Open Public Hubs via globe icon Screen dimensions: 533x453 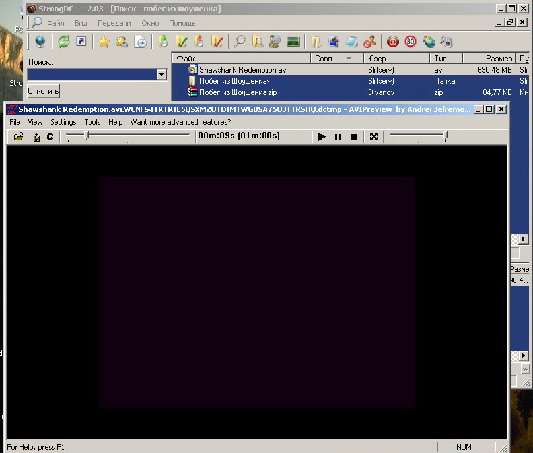tap(40, 41)
